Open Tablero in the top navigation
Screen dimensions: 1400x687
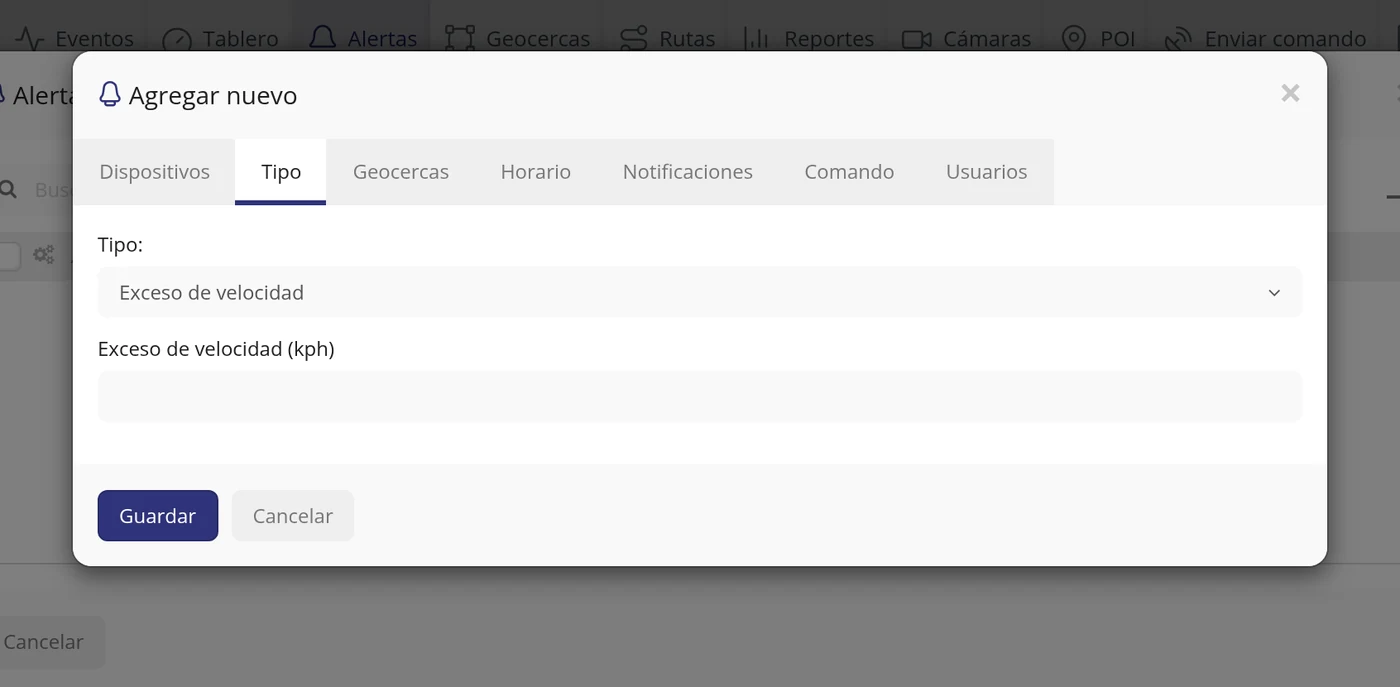tap(221, 38)
